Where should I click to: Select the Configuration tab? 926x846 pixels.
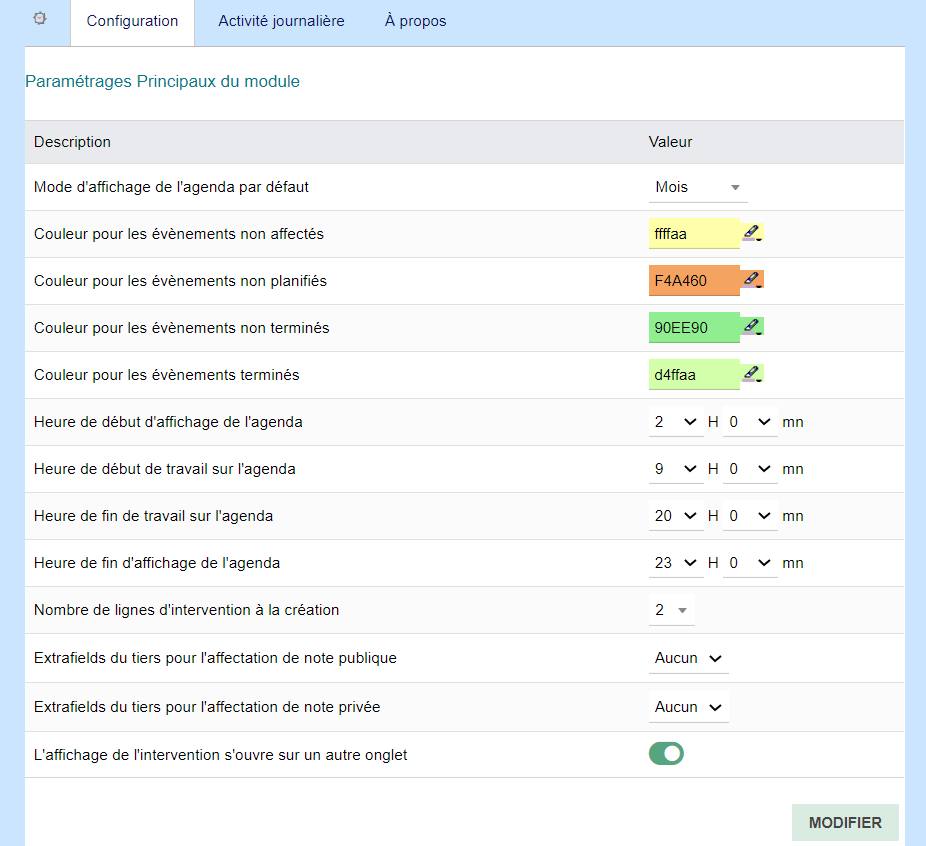coord(132,21)
